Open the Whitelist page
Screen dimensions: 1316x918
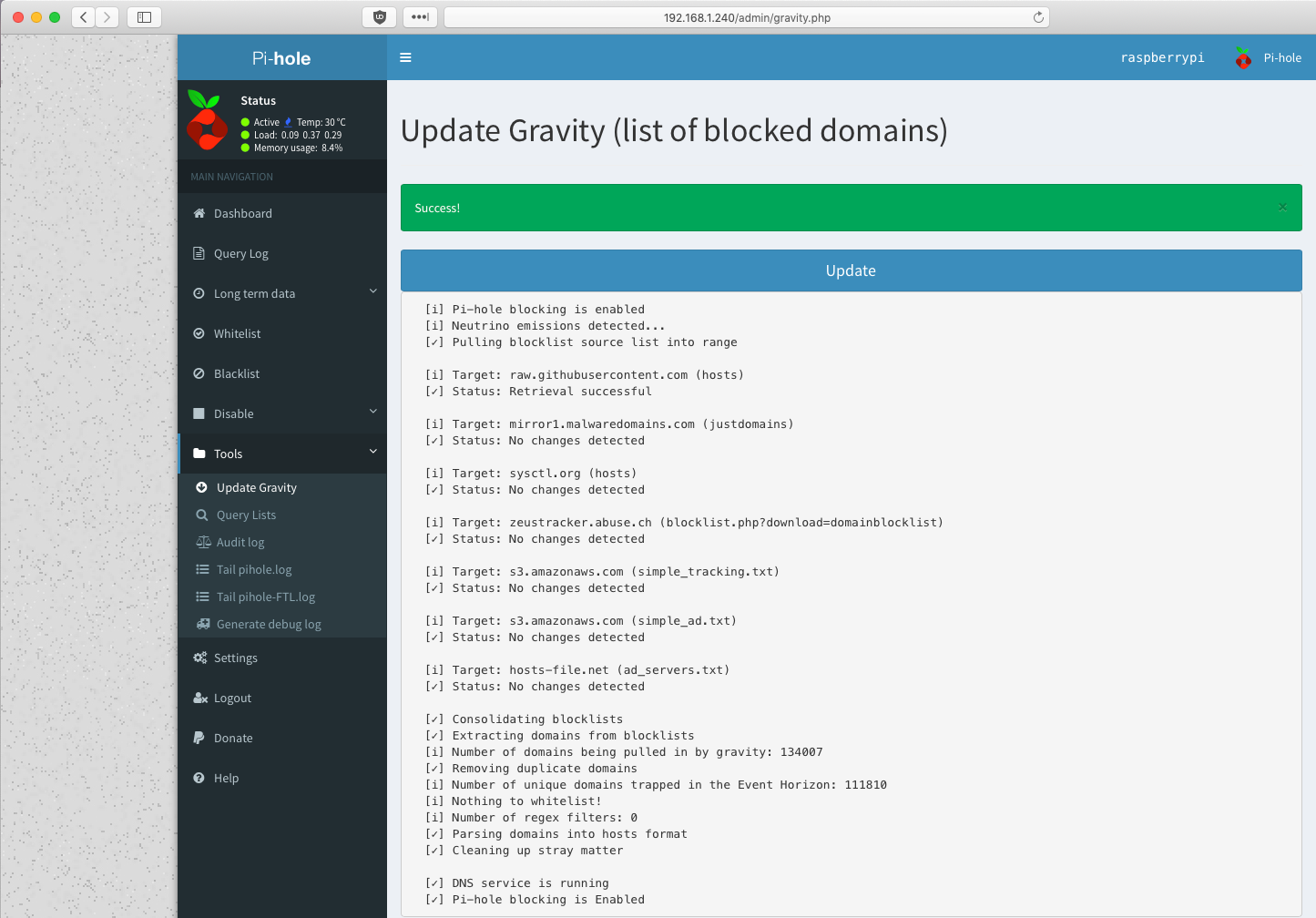[282, 333]
